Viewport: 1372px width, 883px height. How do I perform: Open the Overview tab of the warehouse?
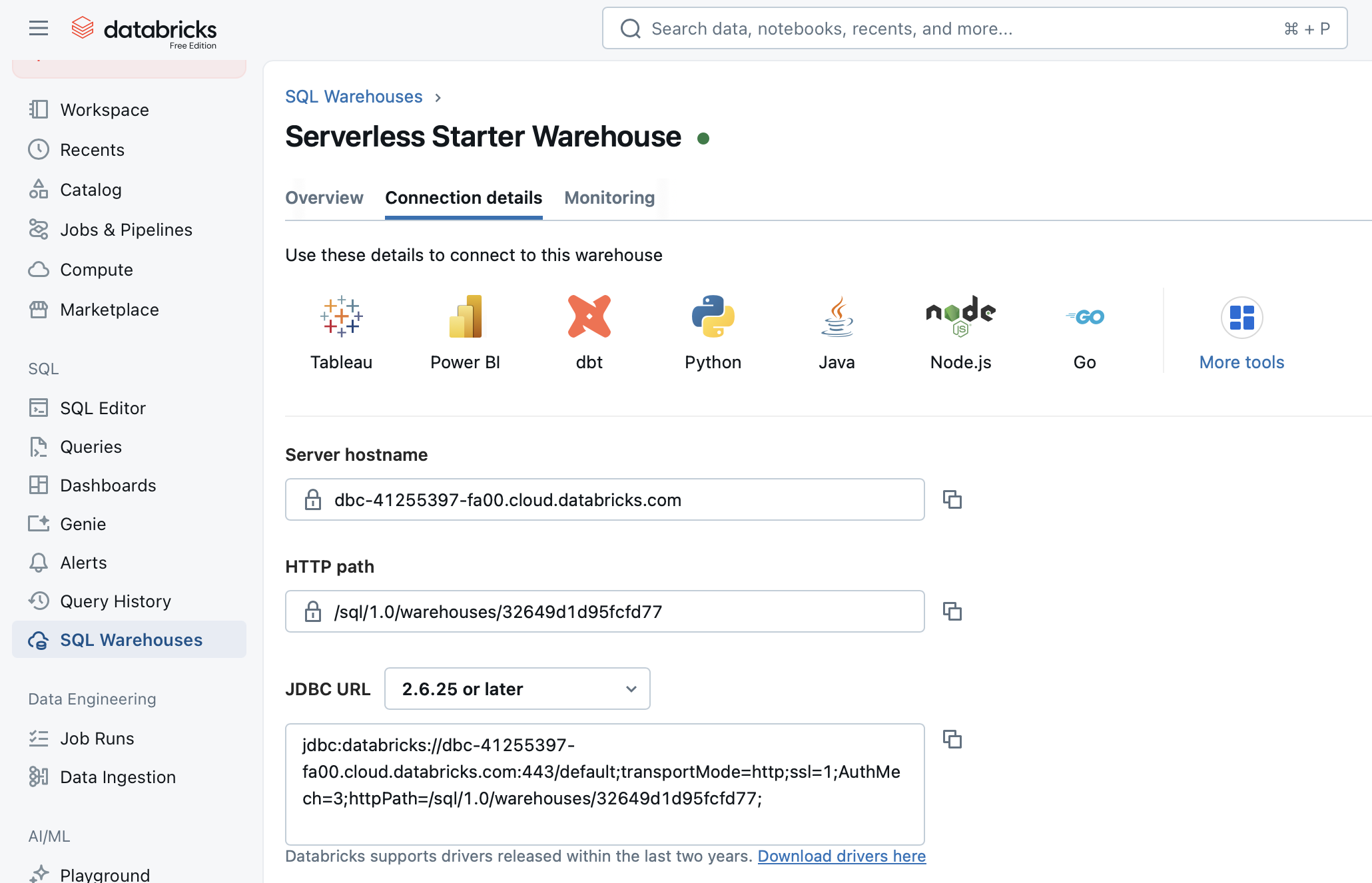coord(324,198)
